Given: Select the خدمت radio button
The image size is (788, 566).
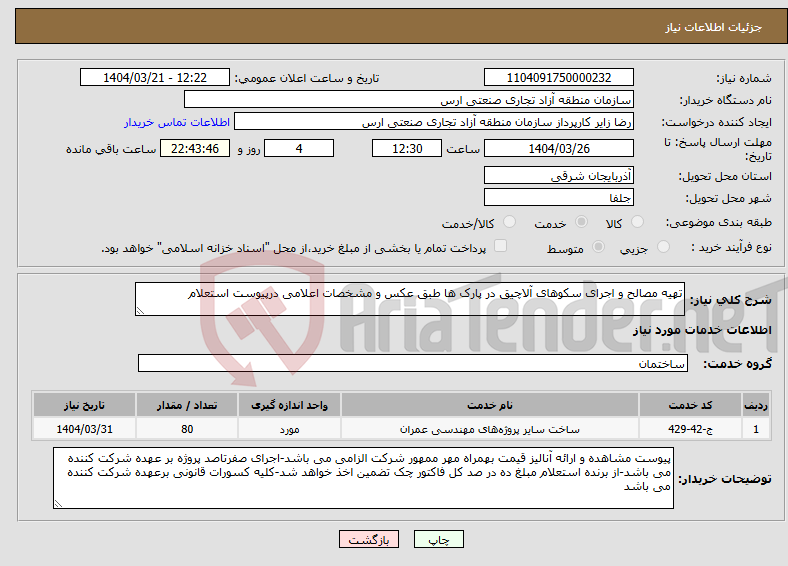Looking at the screenshot, I should click(581, 222).
